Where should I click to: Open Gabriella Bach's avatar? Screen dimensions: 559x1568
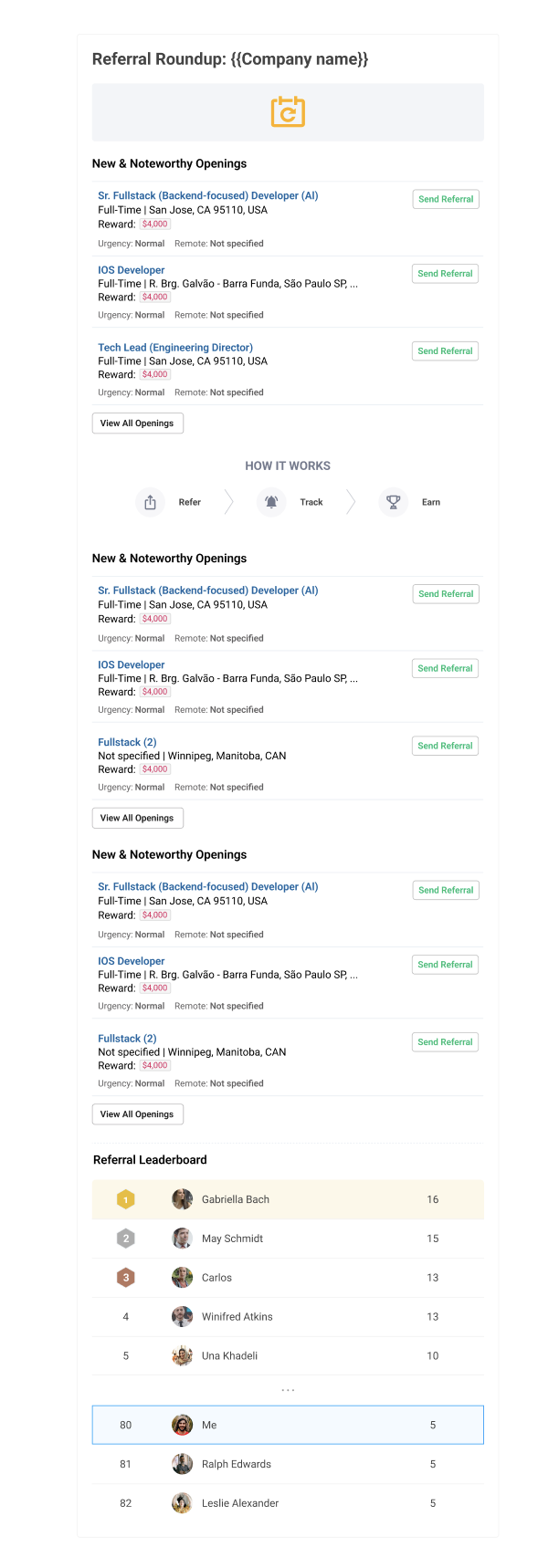pos(183,1199)
